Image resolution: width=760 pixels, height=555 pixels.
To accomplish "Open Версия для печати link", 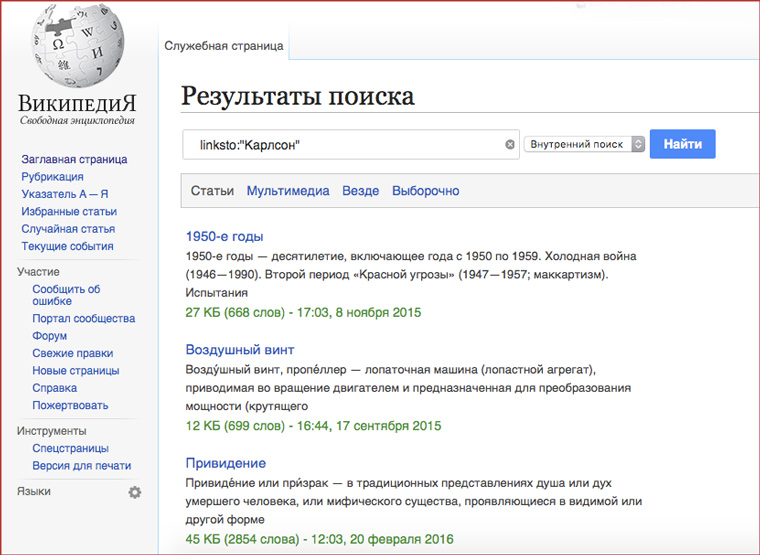I will 81,466.
